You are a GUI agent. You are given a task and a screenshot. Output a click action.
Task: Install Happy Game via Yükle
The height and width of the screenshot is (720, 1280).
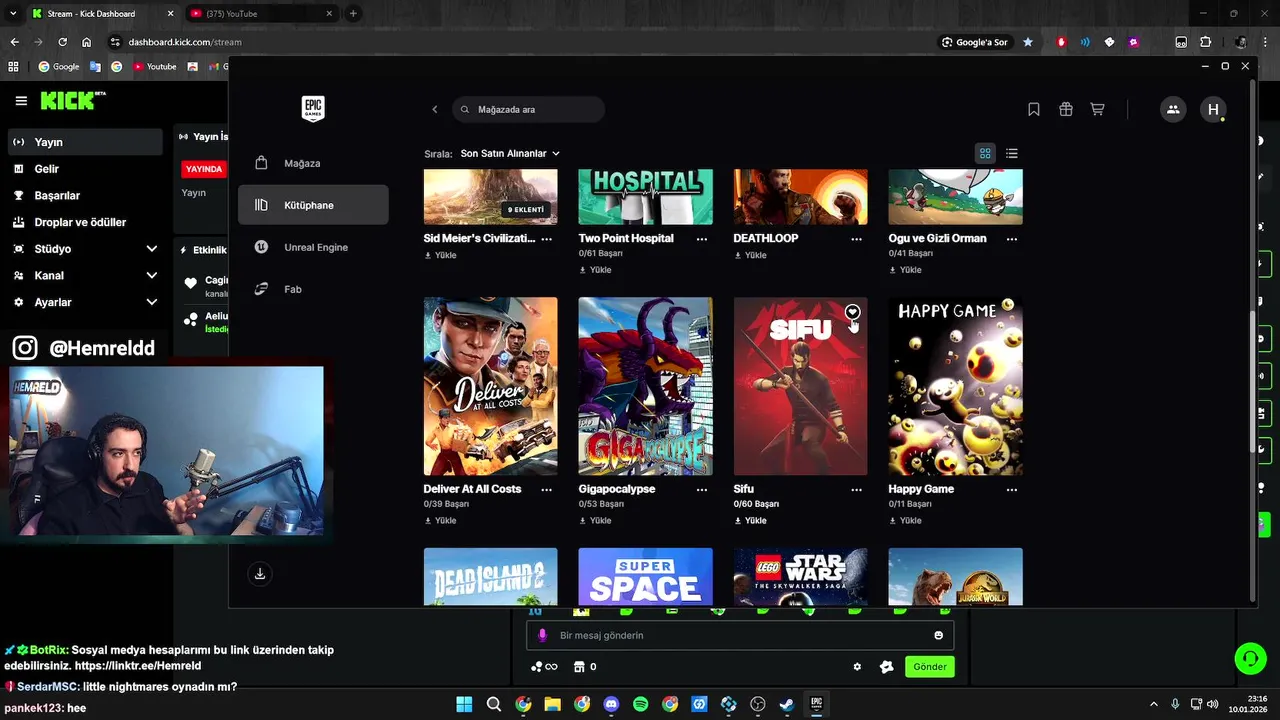905,520
